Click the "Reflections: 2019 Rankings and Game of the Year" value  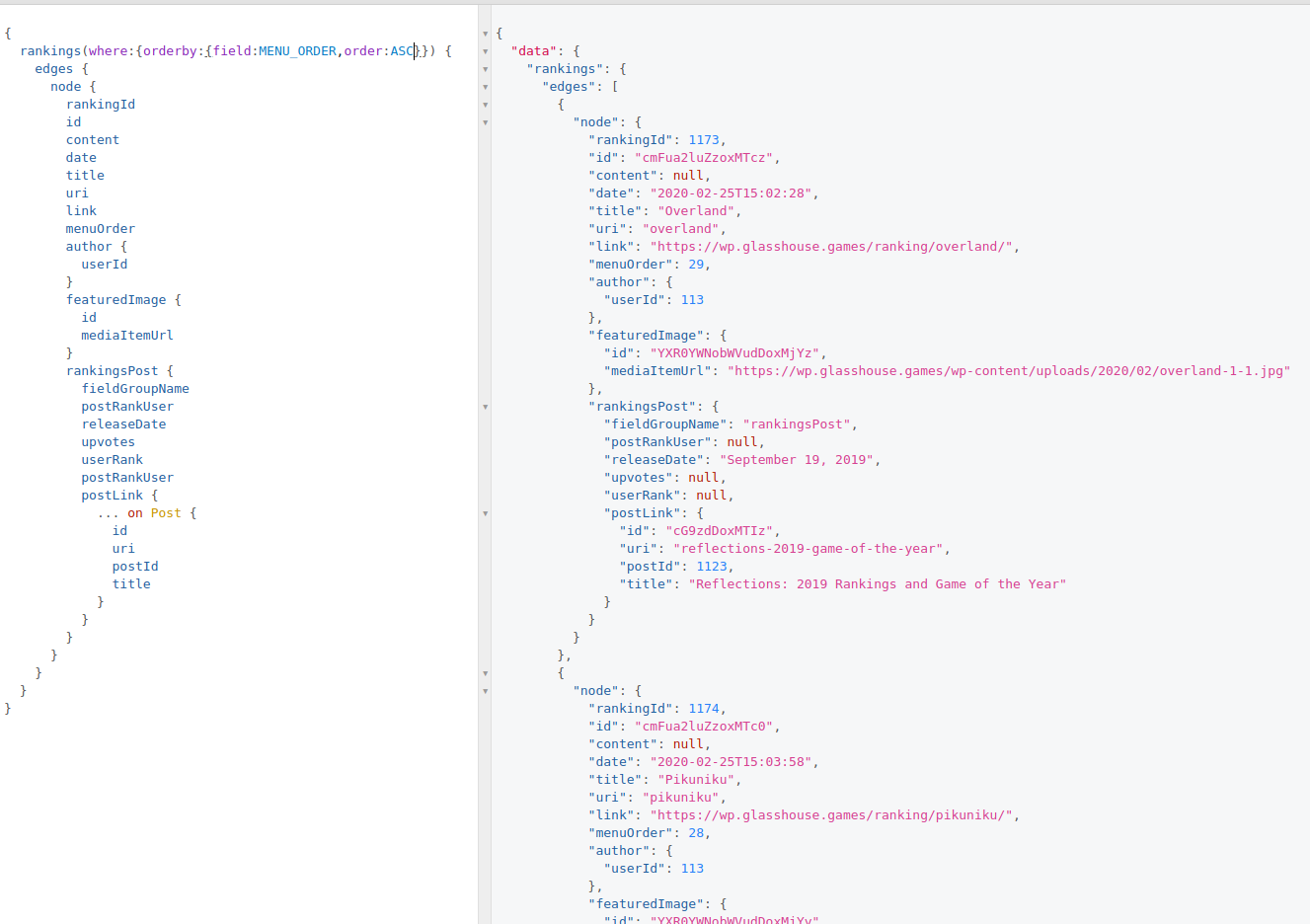click(878, 584)
